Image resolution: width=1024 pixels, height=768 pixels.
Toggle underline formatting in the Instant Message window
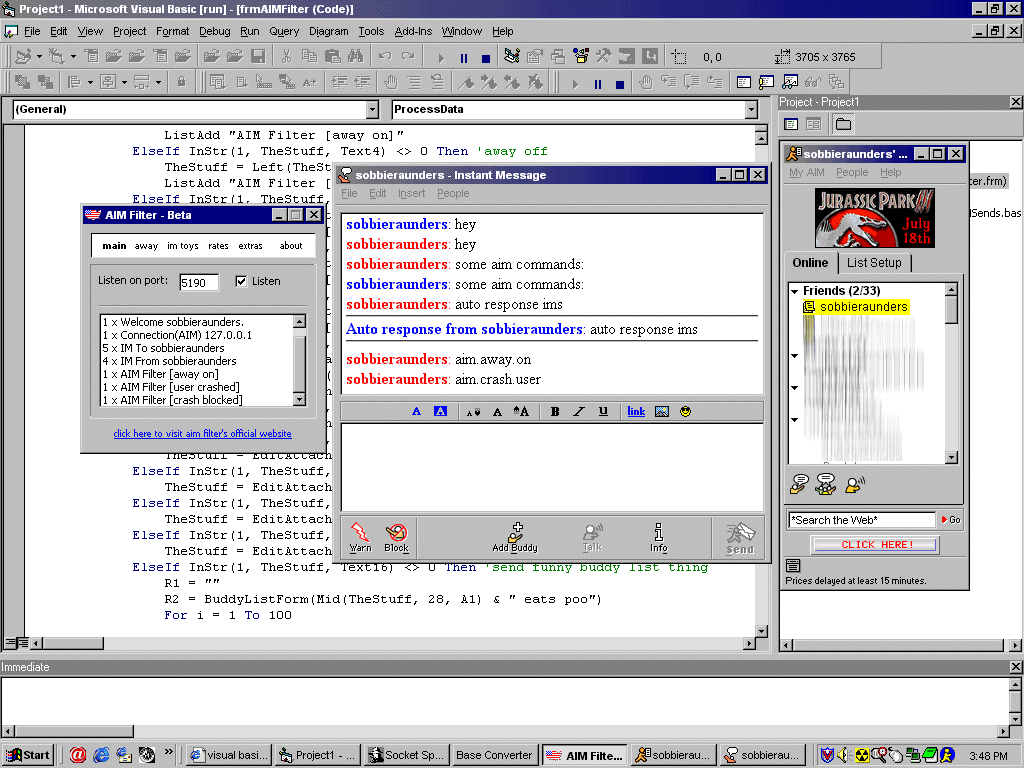click(603, 411)
